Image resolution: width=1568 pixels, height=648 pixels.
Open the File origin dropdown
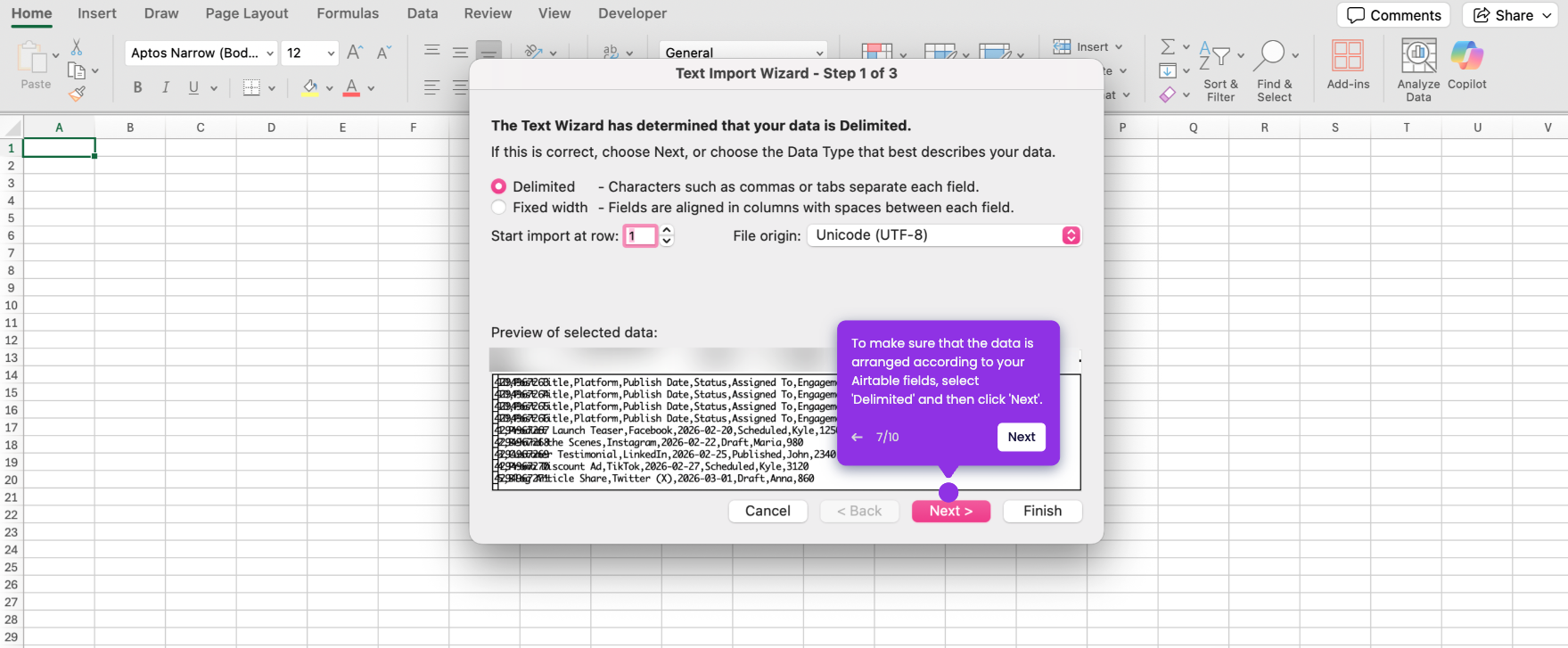pos(944,235)
